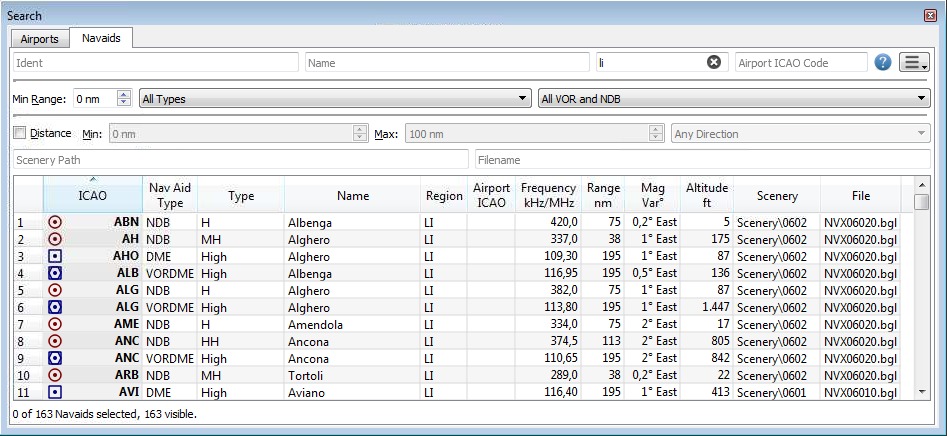Select row number 7 header

tap(28, 324)
